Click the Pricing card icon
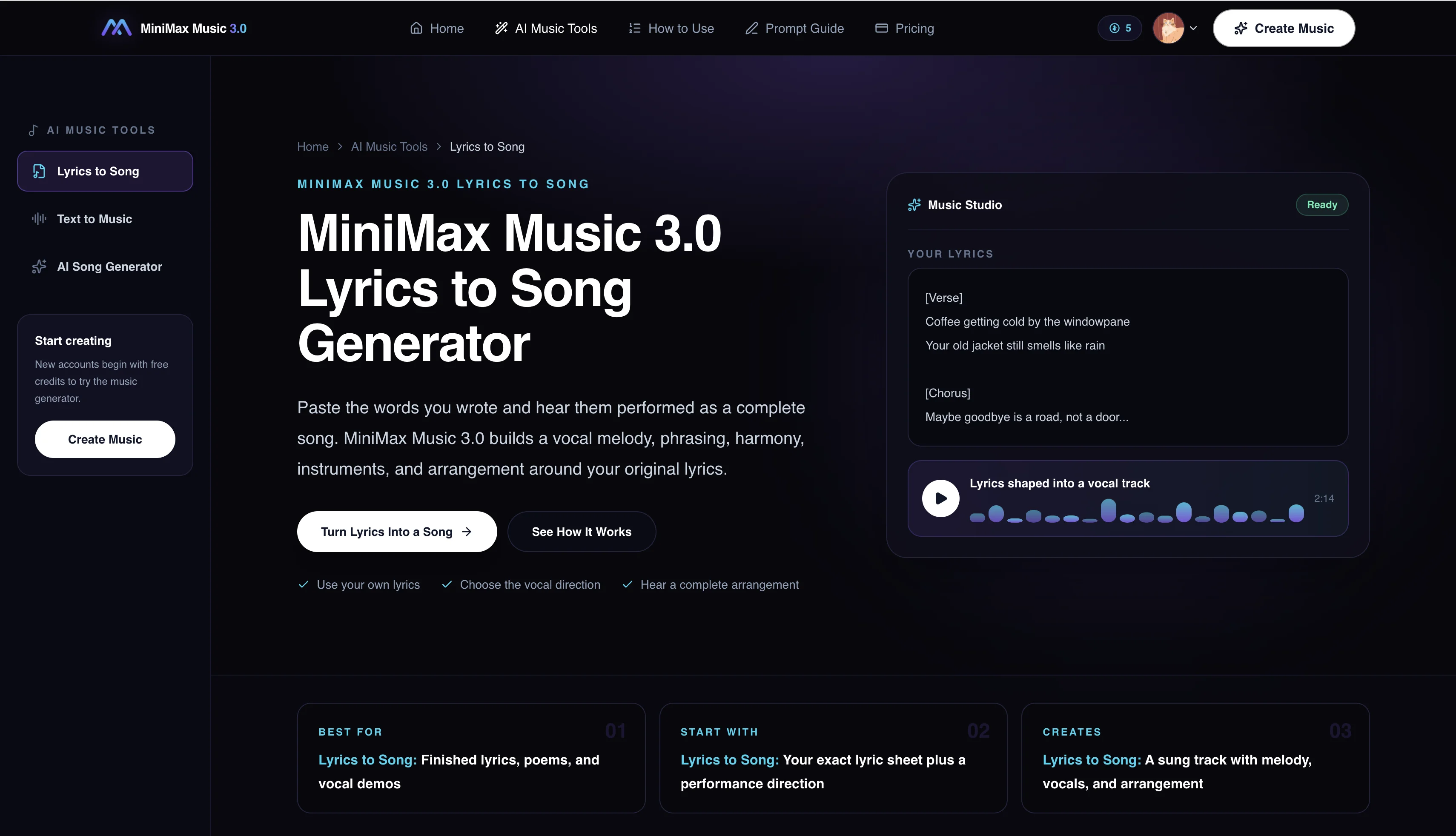 (881, 28)
